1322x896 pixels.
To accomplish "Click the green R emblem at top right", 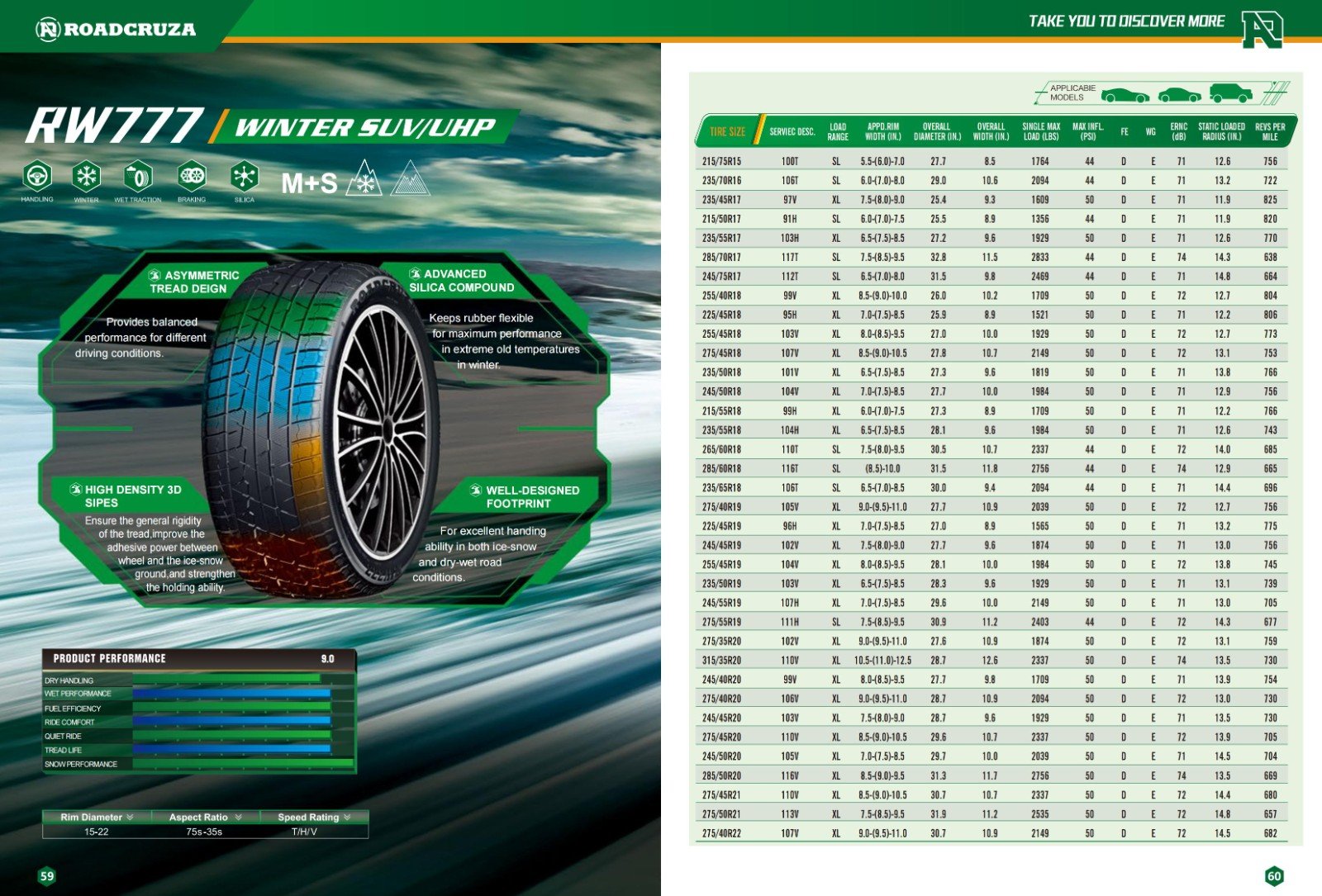I will pos(1262,29).
